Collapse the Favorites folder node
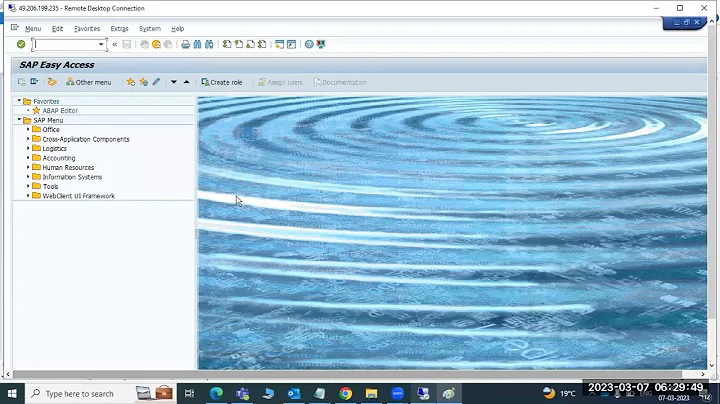 [19, 101]
